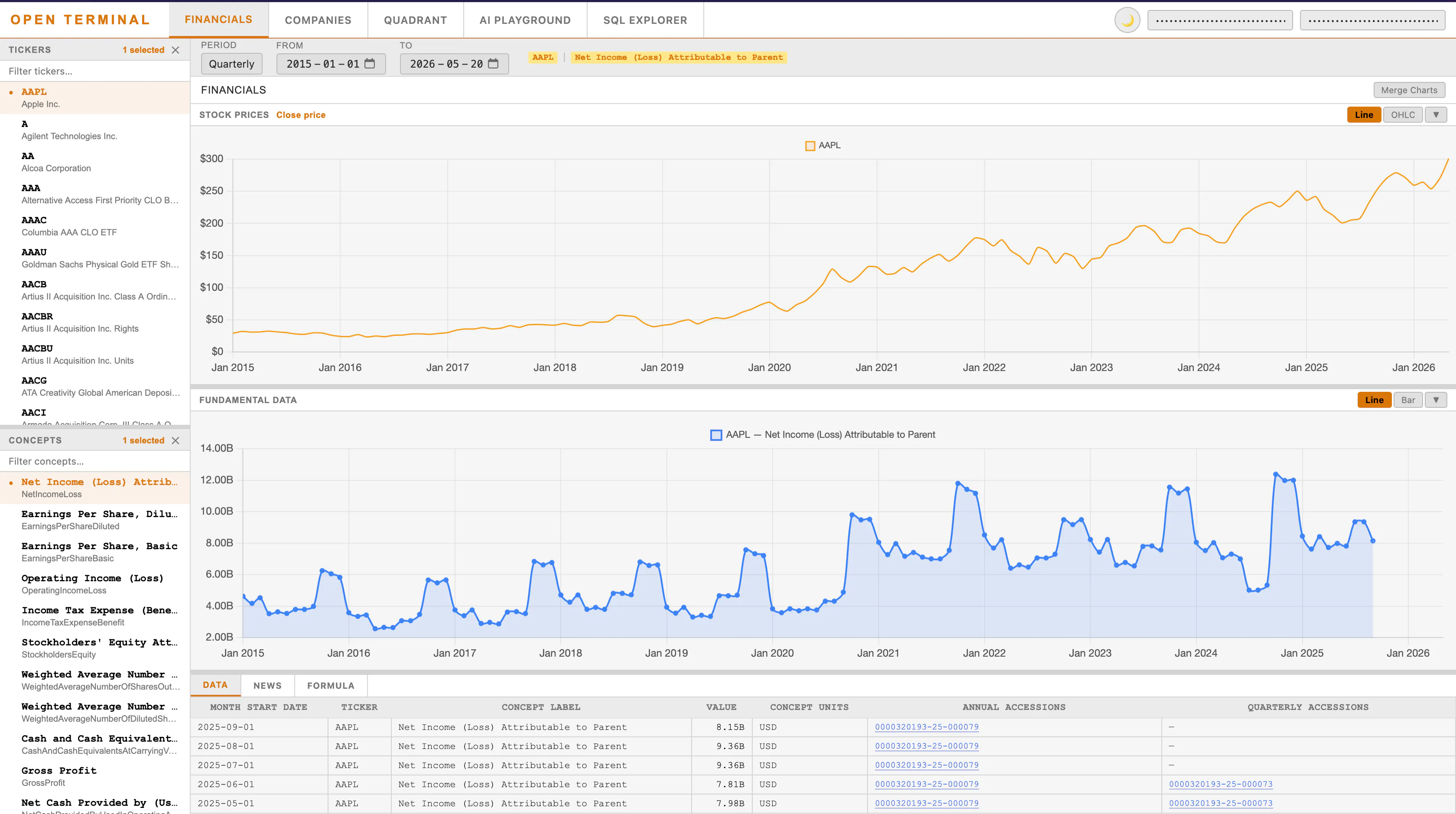Select the Cash and Cash Equivalents concept
Viewport: 1456px width, 814px height.
click(95, 745)
